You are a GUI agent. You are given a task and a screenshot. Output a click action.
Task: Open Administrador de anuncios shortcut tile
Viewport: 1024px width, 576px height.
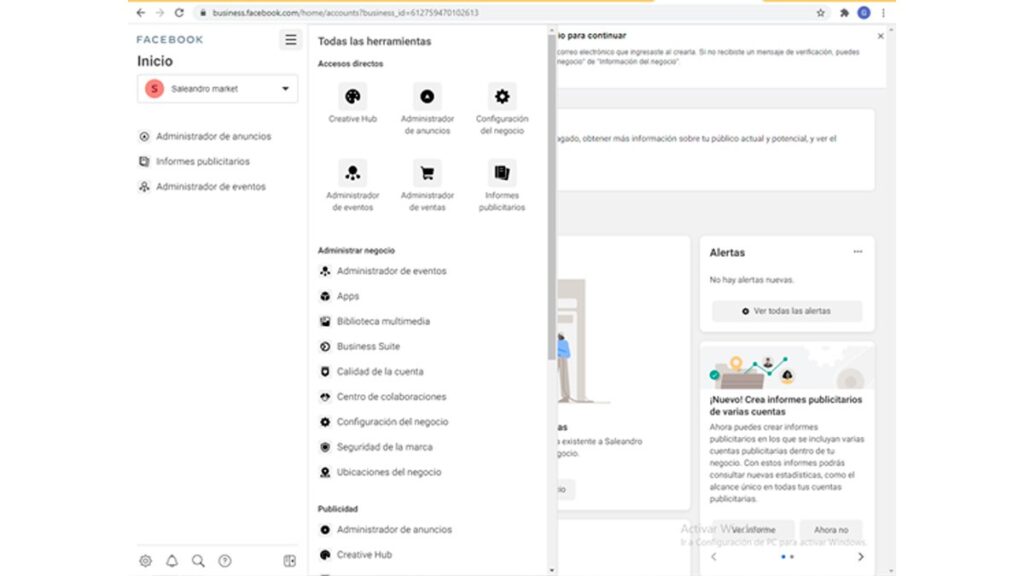(x=427, y=108)
